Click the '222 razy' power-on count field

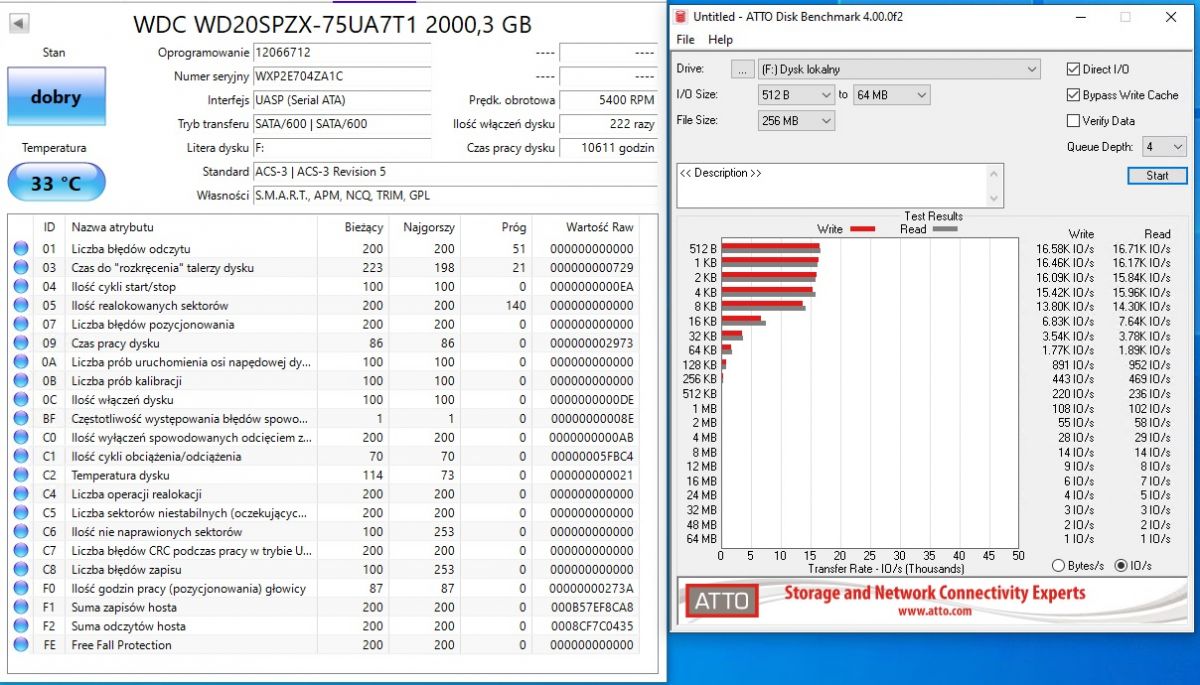point(608,124)
